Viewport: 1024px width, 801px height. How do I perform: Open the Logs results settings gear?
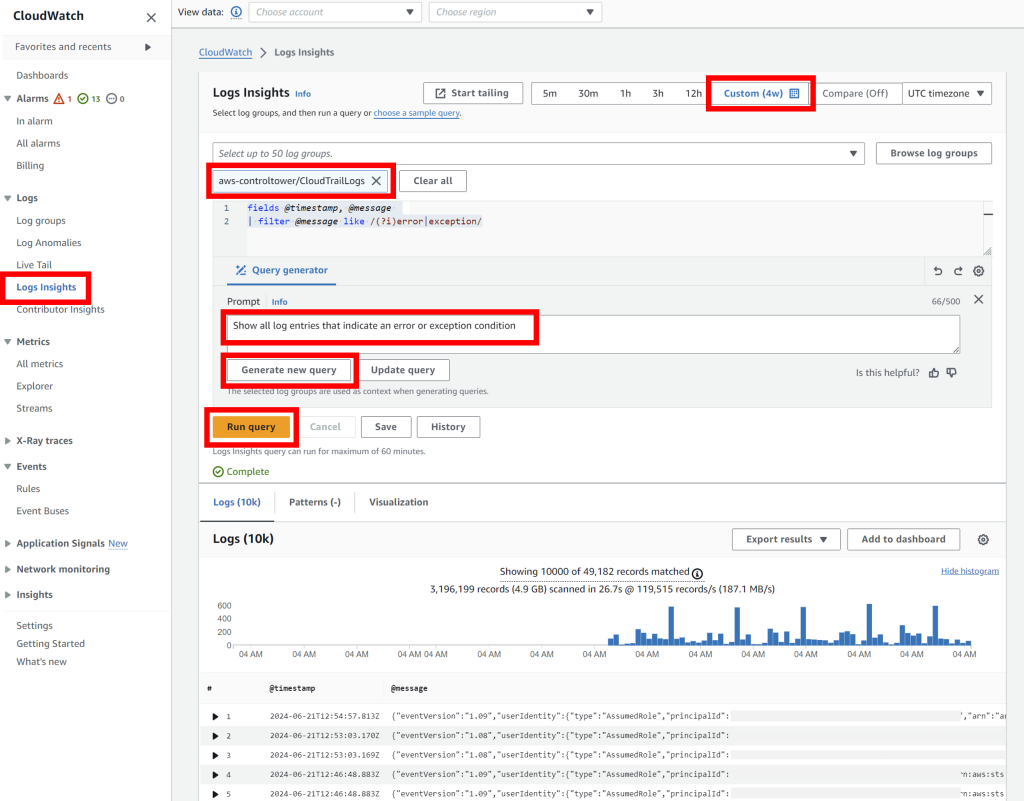coord(982,539)
